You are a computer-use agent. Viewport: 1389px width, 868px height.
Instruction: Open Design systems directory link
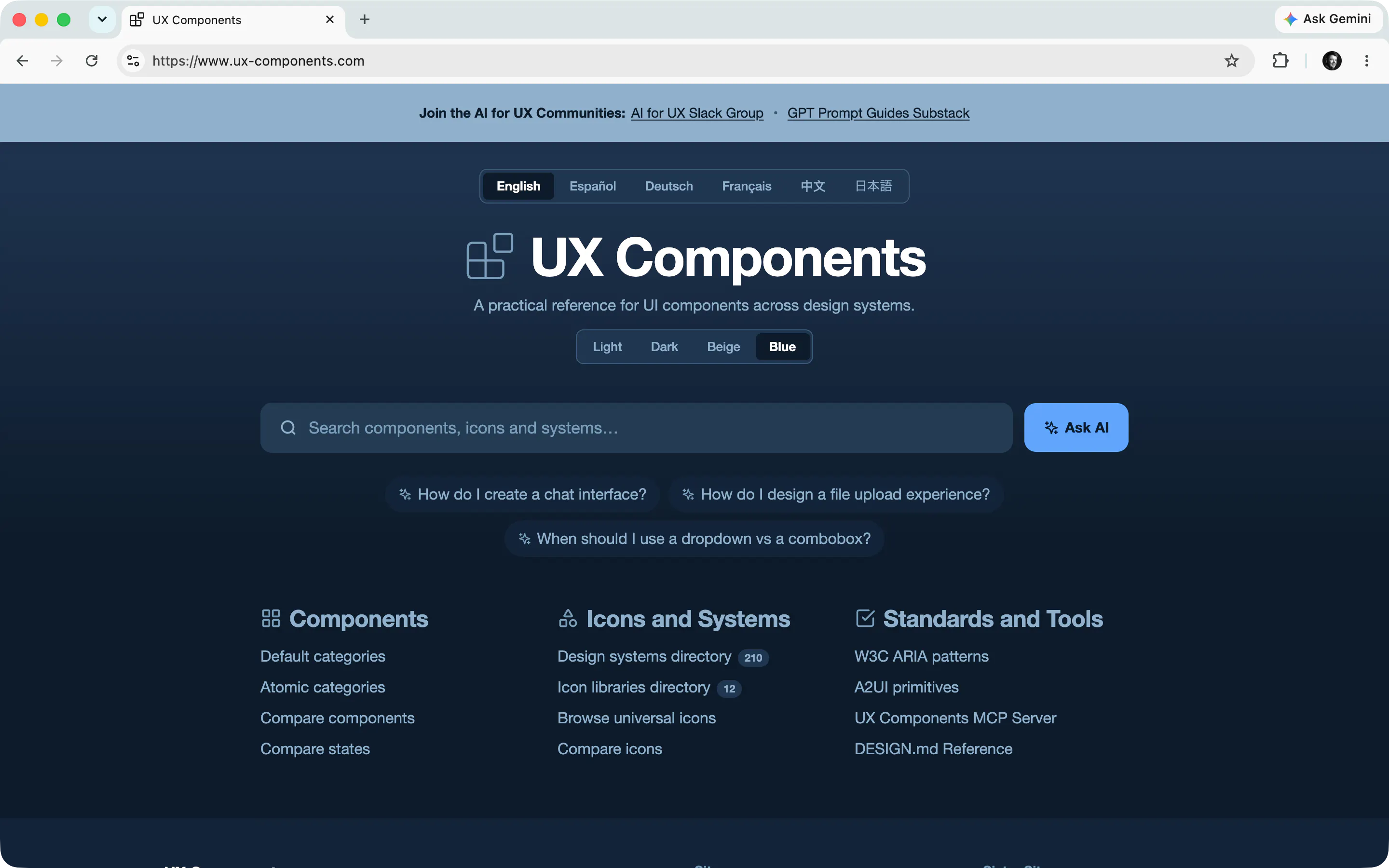coord(644,656)
